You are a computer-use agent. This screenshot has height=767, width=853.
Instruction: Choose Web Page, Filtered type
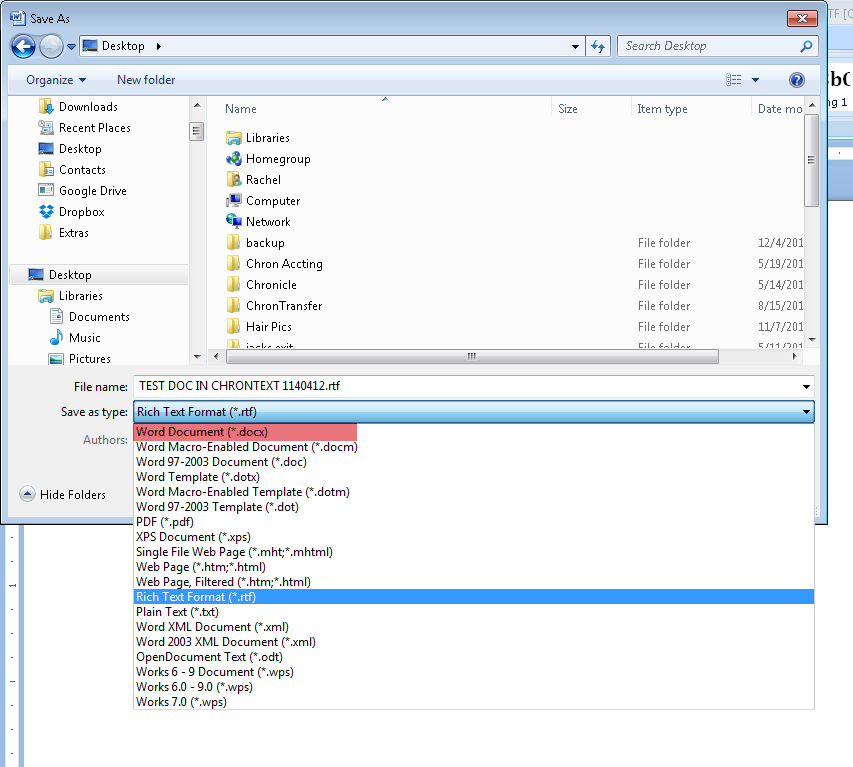(474, 582)
